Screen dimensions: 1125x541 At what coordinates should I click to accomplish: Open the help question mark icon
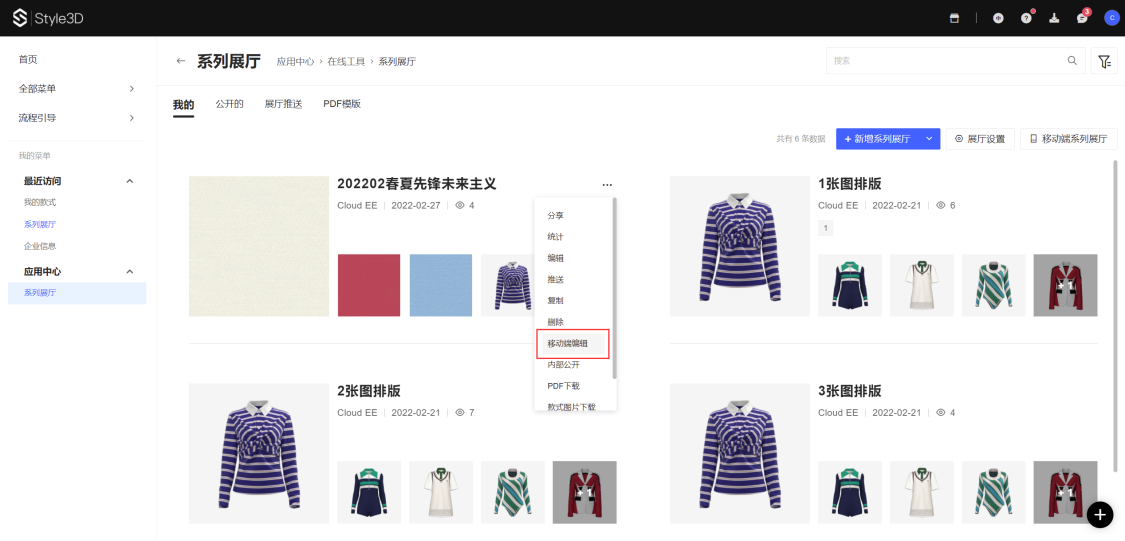[1026, 18]
